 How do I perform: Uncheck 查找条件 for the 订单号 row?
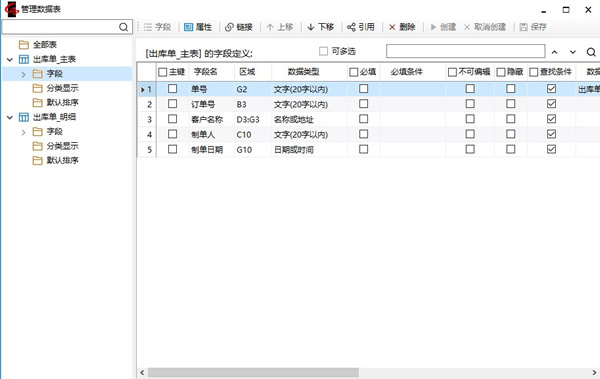[x=551, y=104]
